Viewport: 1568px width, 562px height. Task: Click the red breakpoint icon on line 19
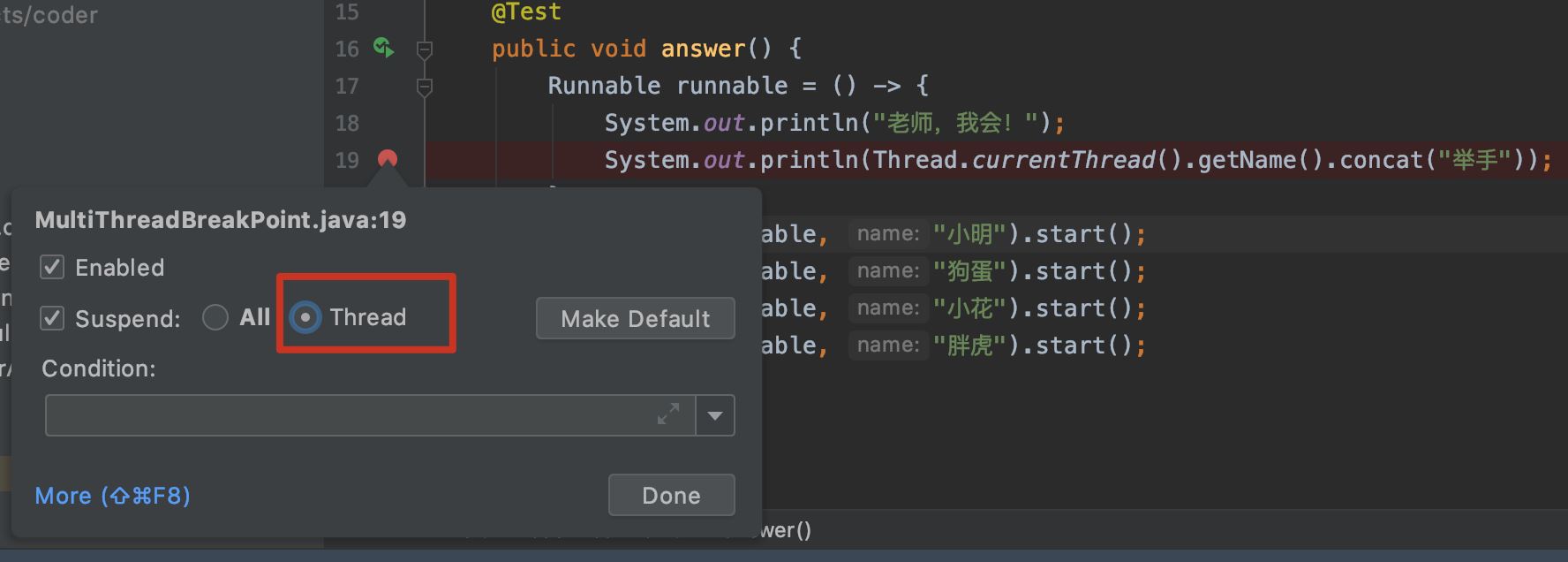click(x=388, y=159)
